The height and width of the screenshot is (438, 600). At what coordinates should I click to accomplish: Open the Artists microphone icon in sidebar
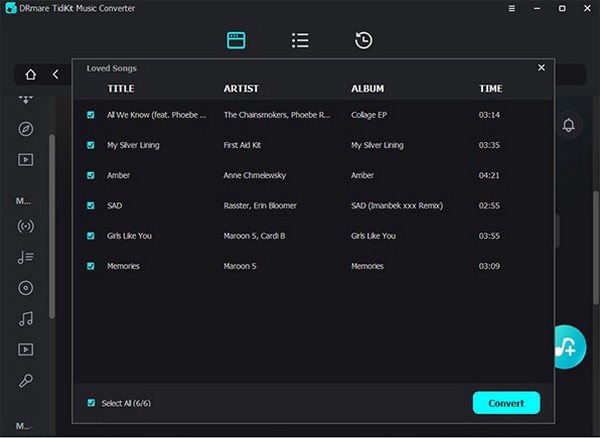[x=26, y=381]
